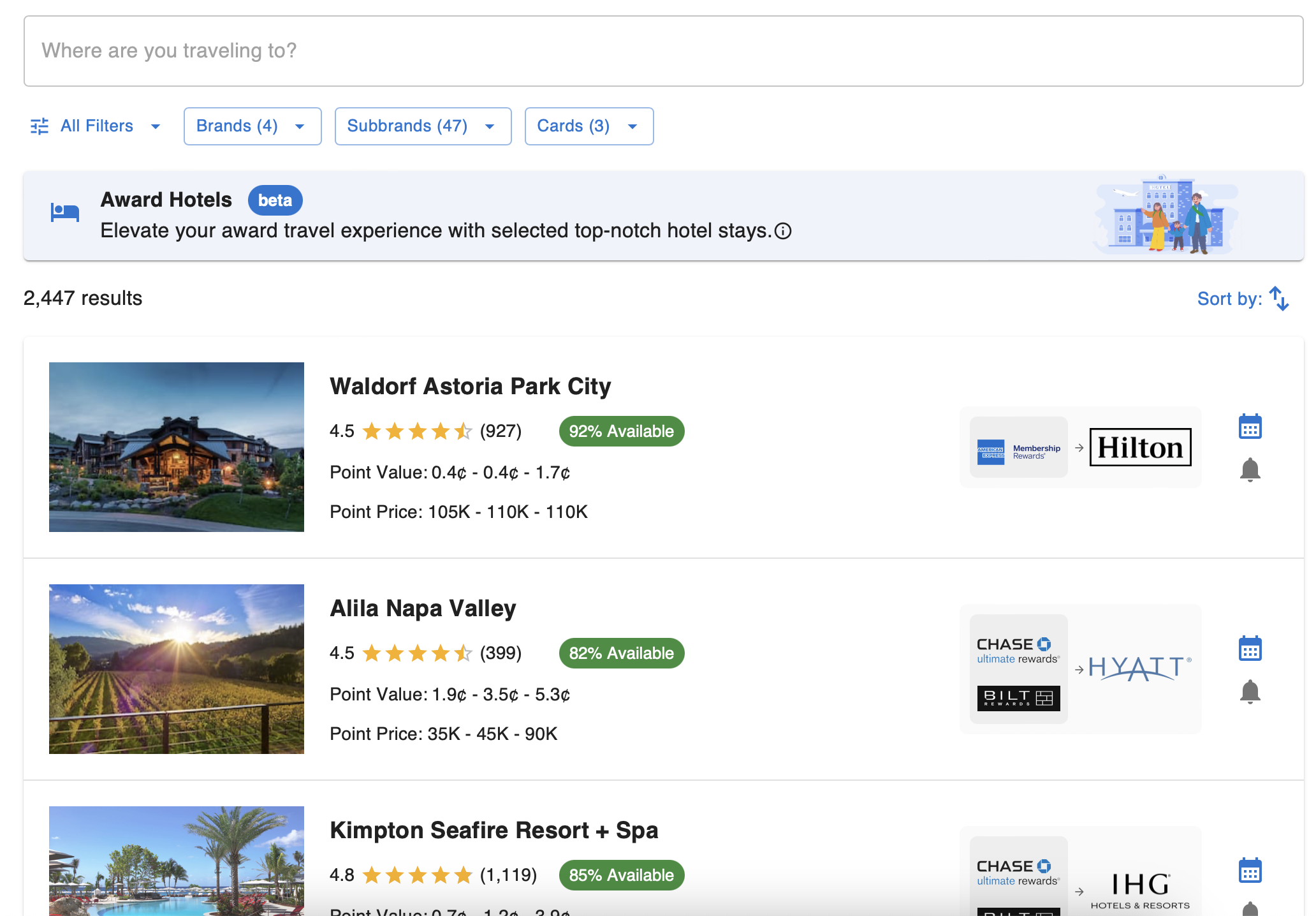Click the Waldorf Astoria 4.5 star rating
The height and width of the screenshot is (916, 1316).
coord(417,432)
